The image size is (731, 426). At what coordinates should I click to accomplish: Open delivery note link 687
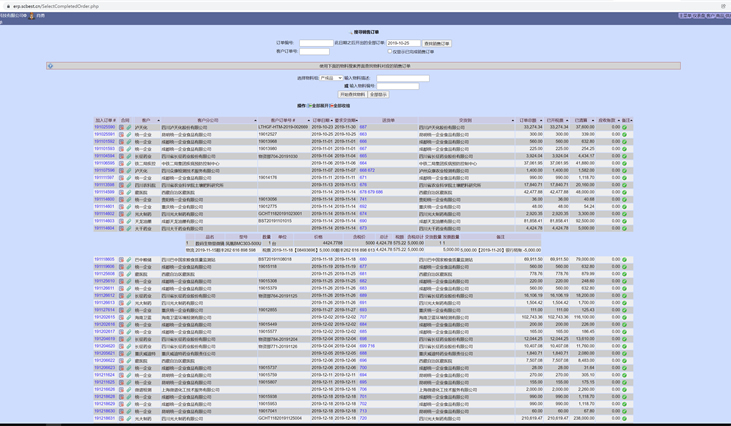click(363, 127)
